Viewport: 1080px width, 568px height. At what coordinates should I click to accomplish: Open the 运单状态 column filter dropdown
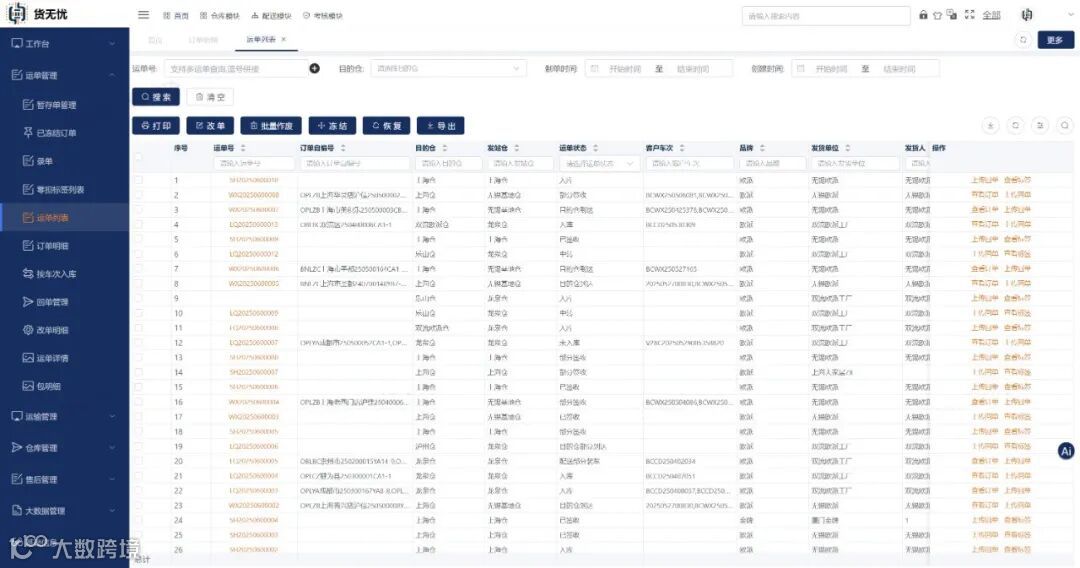coord(599,163)
